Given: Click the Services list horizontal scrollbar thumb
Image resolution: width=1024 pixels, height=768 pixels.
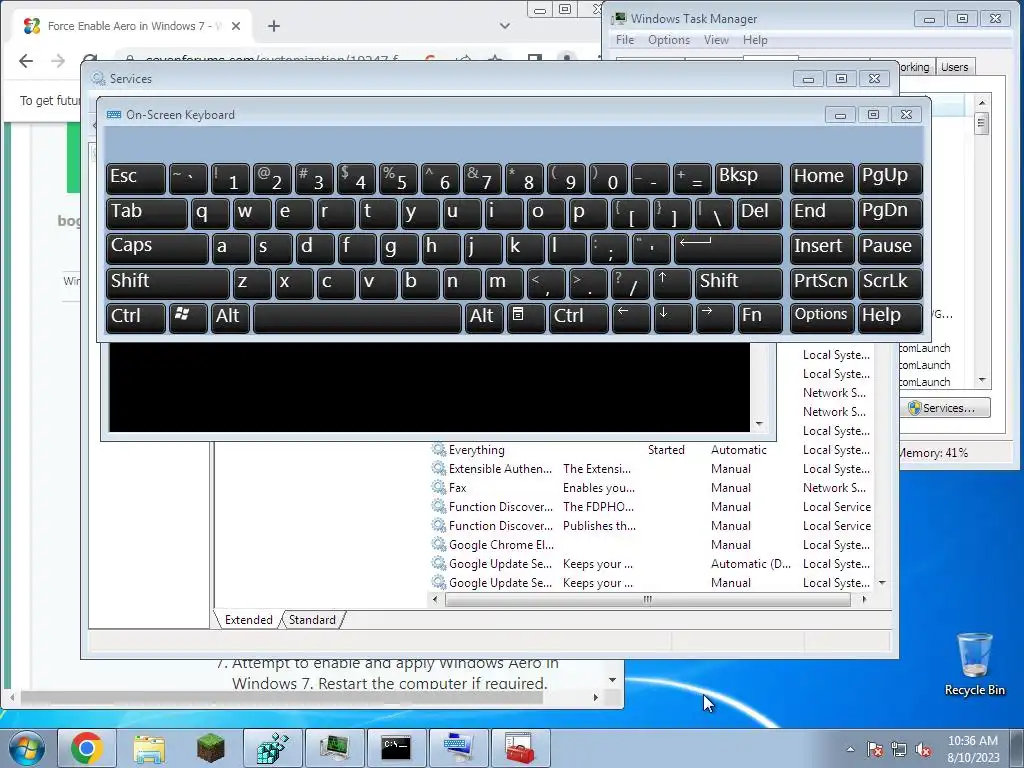Looking at the screenshot, I should coord(647,600).
